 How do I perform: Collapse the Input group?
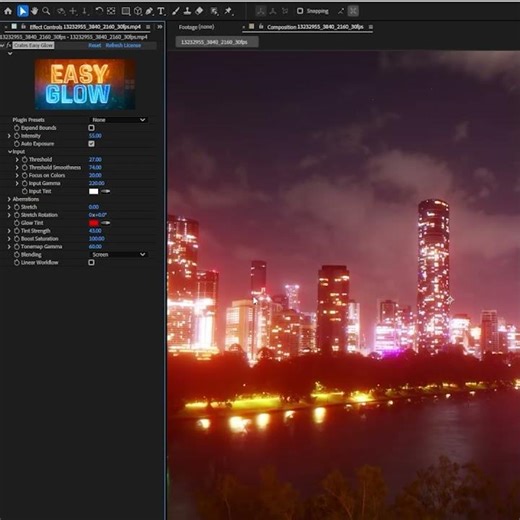(10, 151)
